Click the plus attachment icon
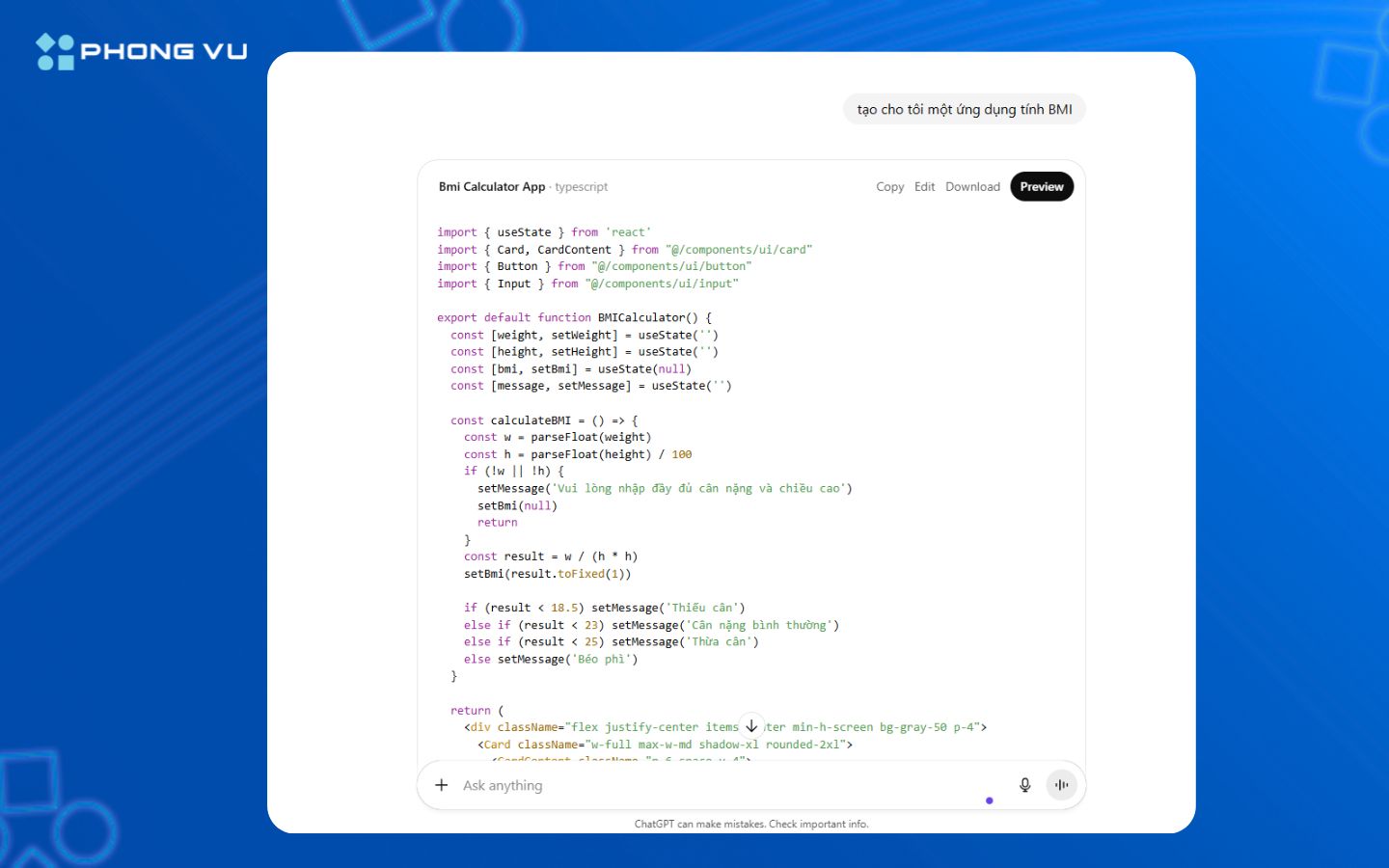Image resolution: width=1389 pixels, height=868 pixels. 442,785
